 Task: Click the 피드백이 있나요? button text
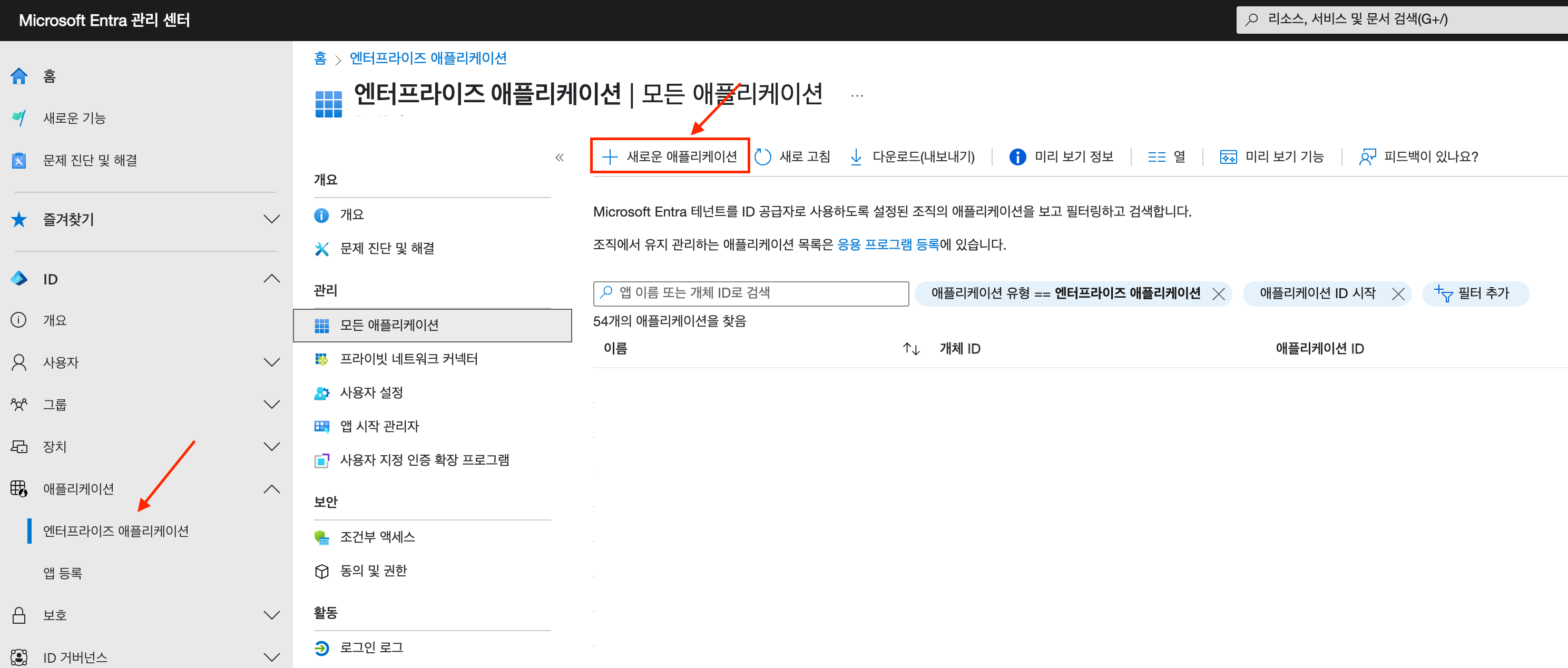1430,157
